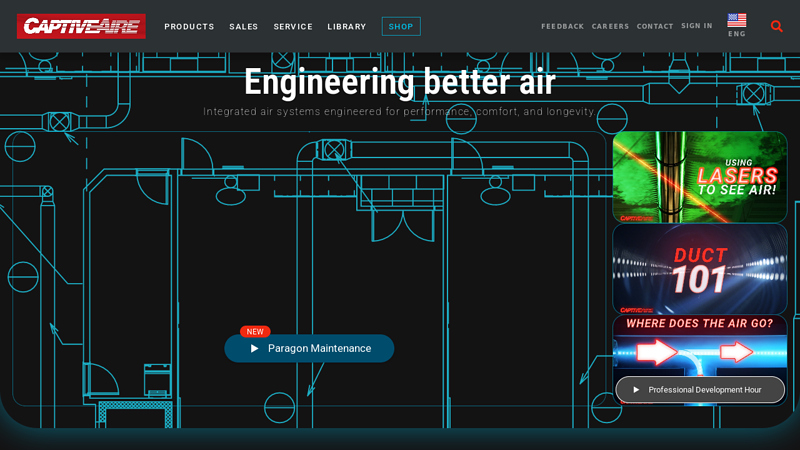Click the Sign In link

tap(697, 26)
